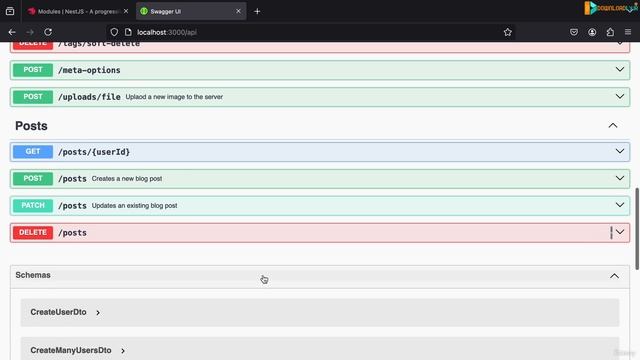The height and width of the screenshot is (360, 640).
Task: Expand the GET /posts/{userId} chevron
Action: click(620, 151)
